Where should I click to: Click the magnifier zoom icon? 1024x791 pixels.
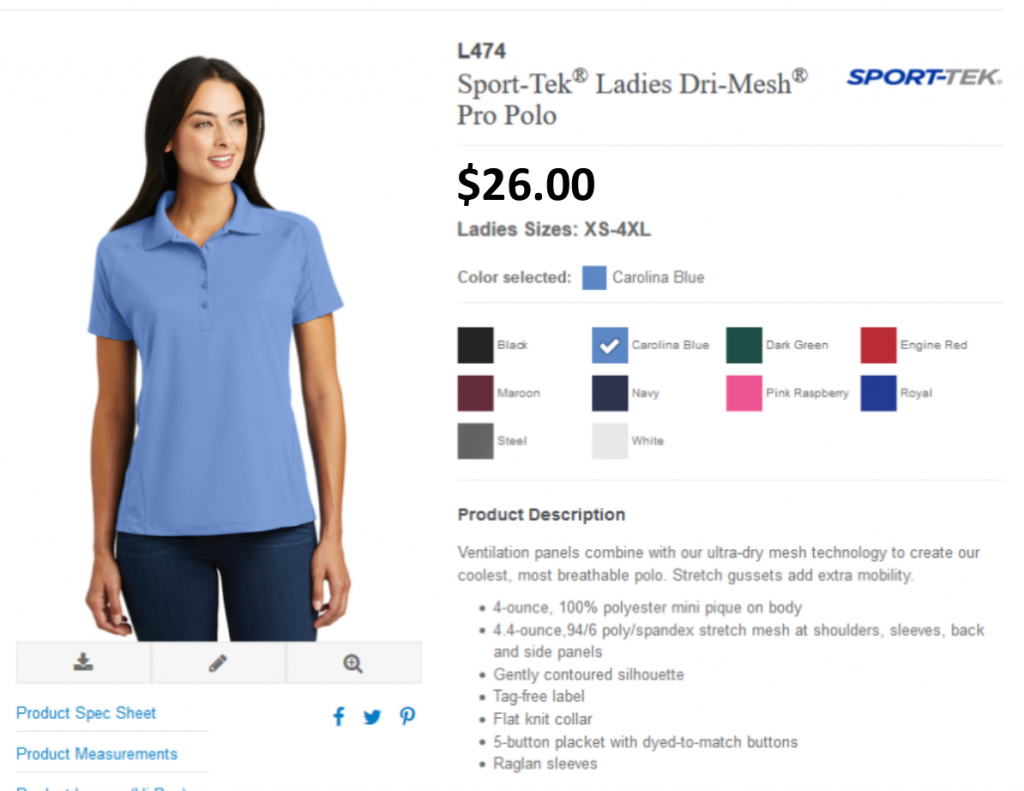tap(353, 664)
